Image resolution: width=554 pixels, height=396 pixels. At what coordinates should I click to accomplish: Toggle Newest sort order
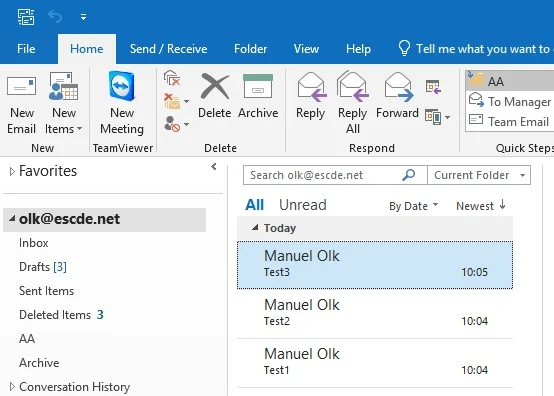tap(481, 206)
